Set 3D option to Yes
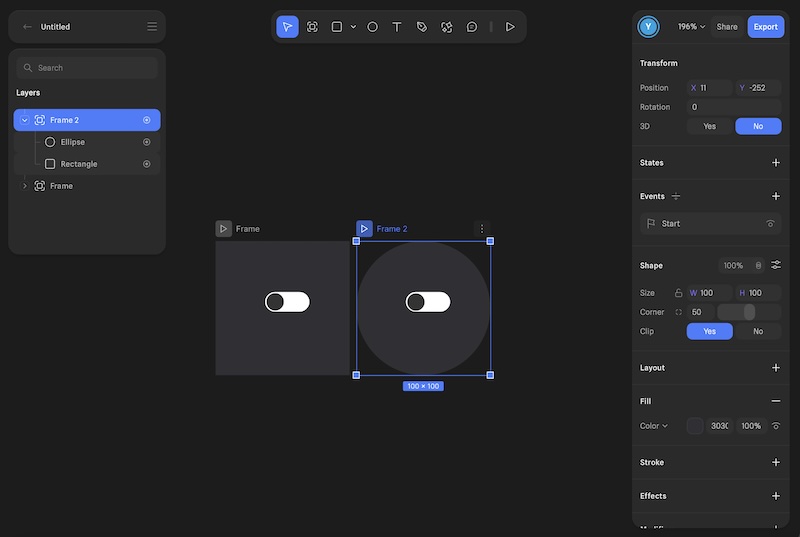 710,127
